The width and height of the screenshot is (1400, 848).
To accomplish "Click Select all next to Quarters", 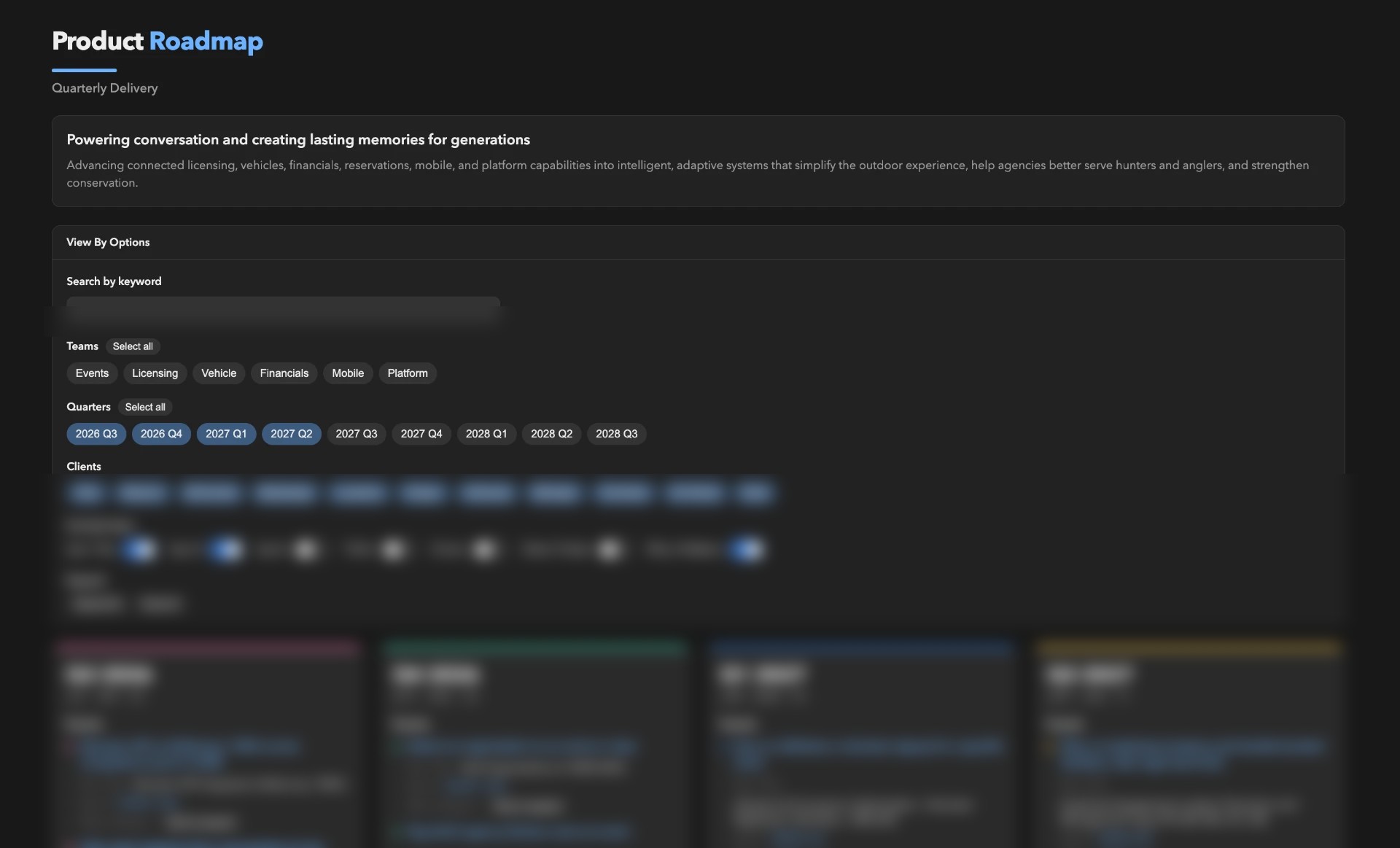I will 145,407.
